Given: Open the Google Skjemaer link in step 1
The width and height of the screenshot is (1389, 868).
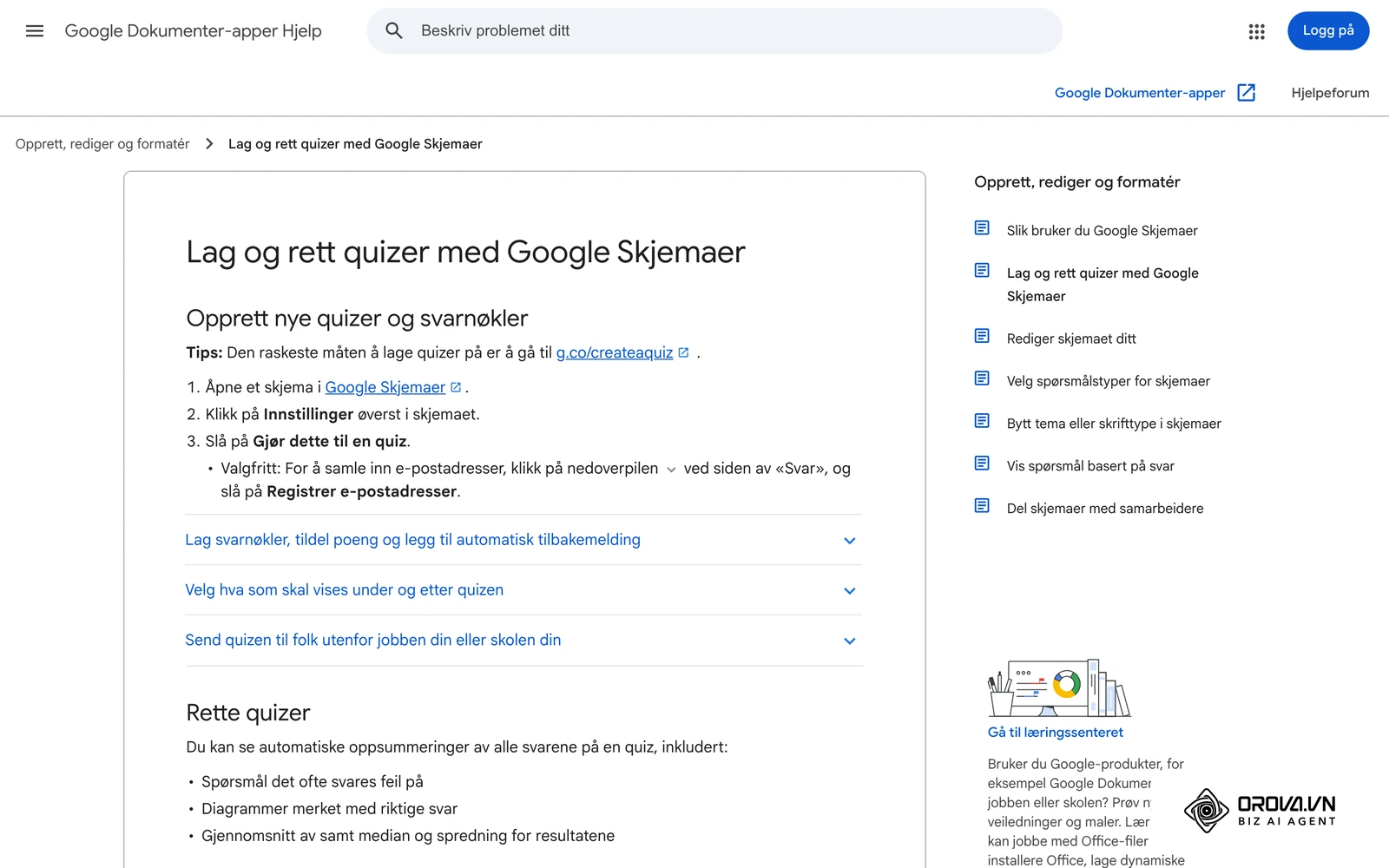Looking at the screenshot, I should [385, 387].
